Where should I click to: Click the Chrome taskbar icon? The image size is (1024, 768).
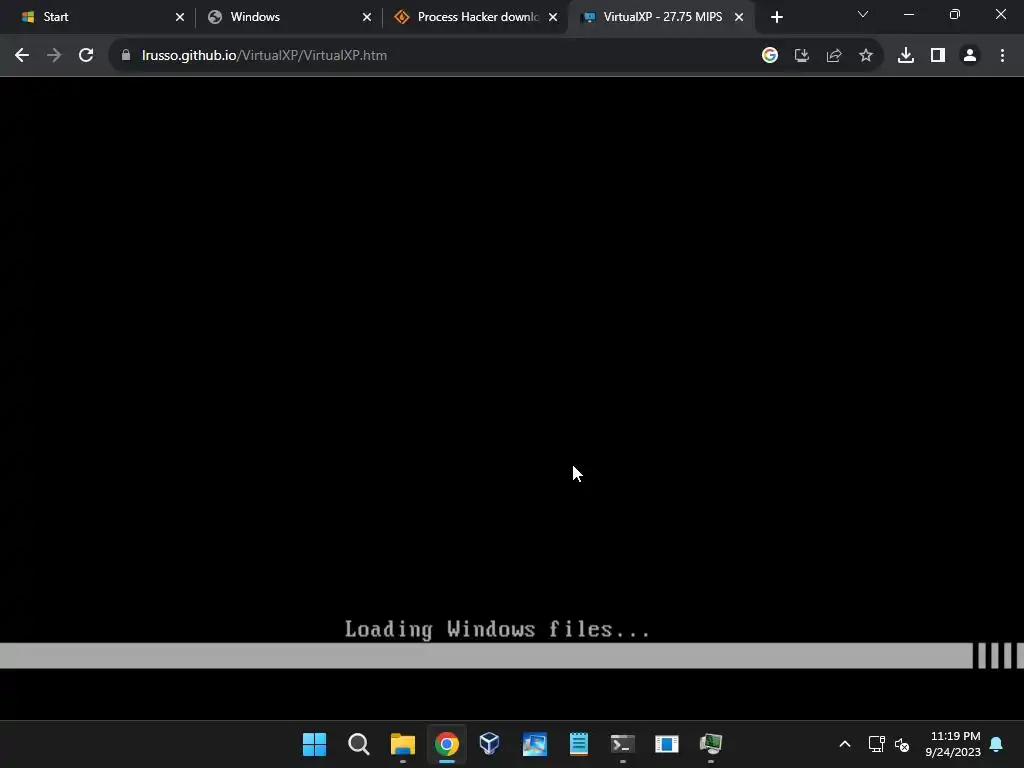(447, 744)
